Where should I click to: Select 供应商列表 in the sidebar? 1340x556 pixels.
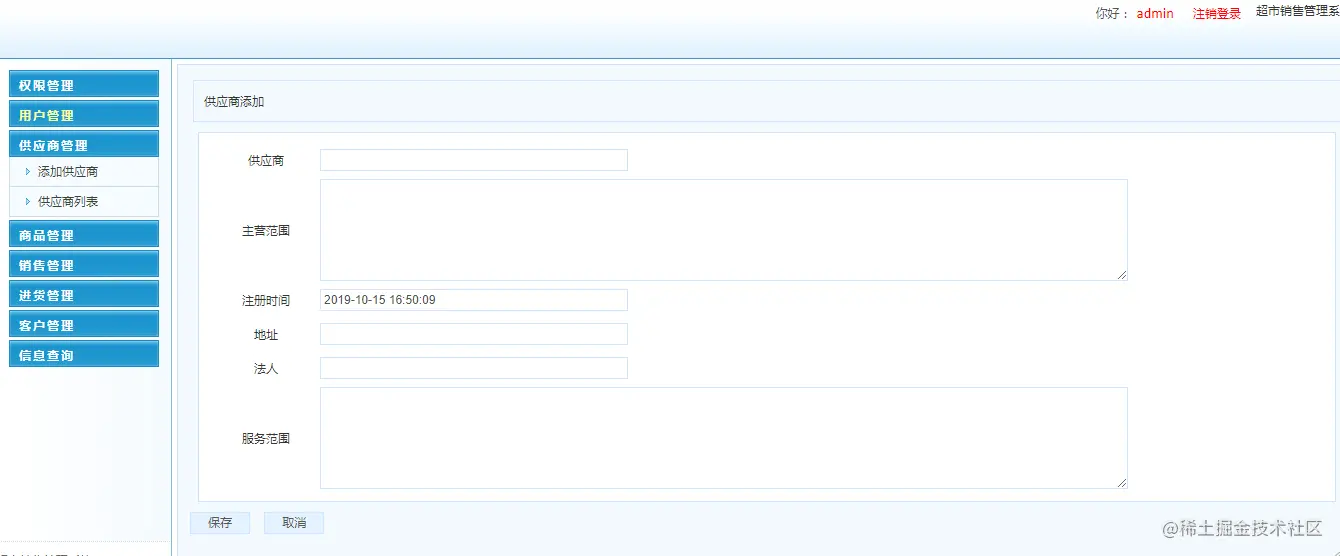[68, 202]
